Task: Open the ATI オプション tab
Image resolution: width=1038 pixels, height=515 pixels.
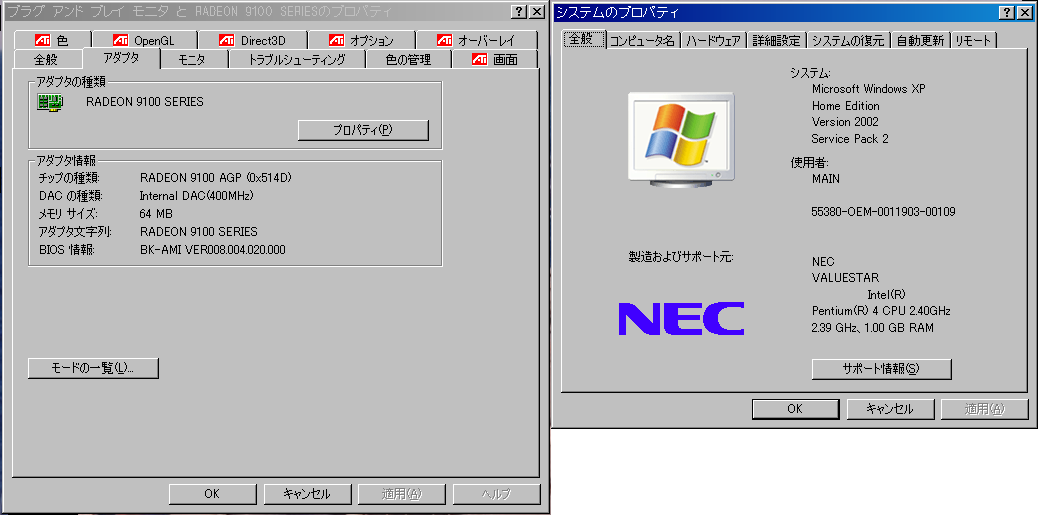Action: (361, 40)
